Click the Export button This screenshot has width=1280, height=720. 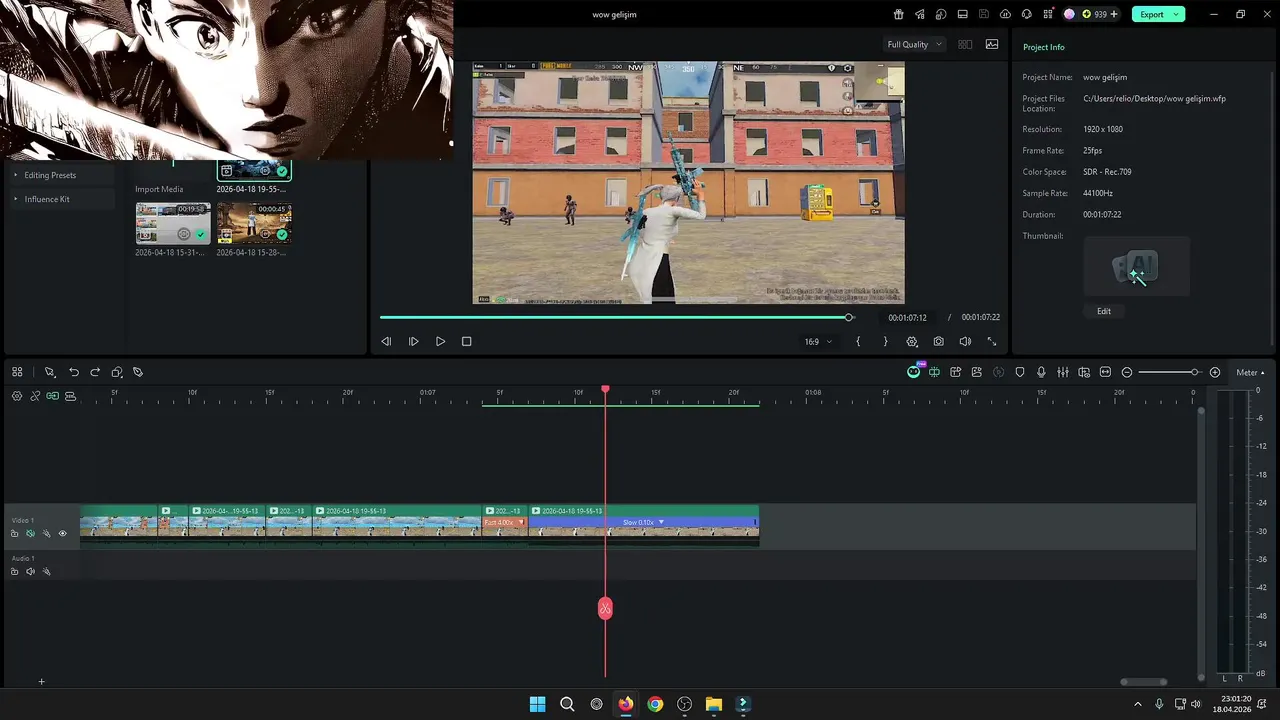(1151, 14)
